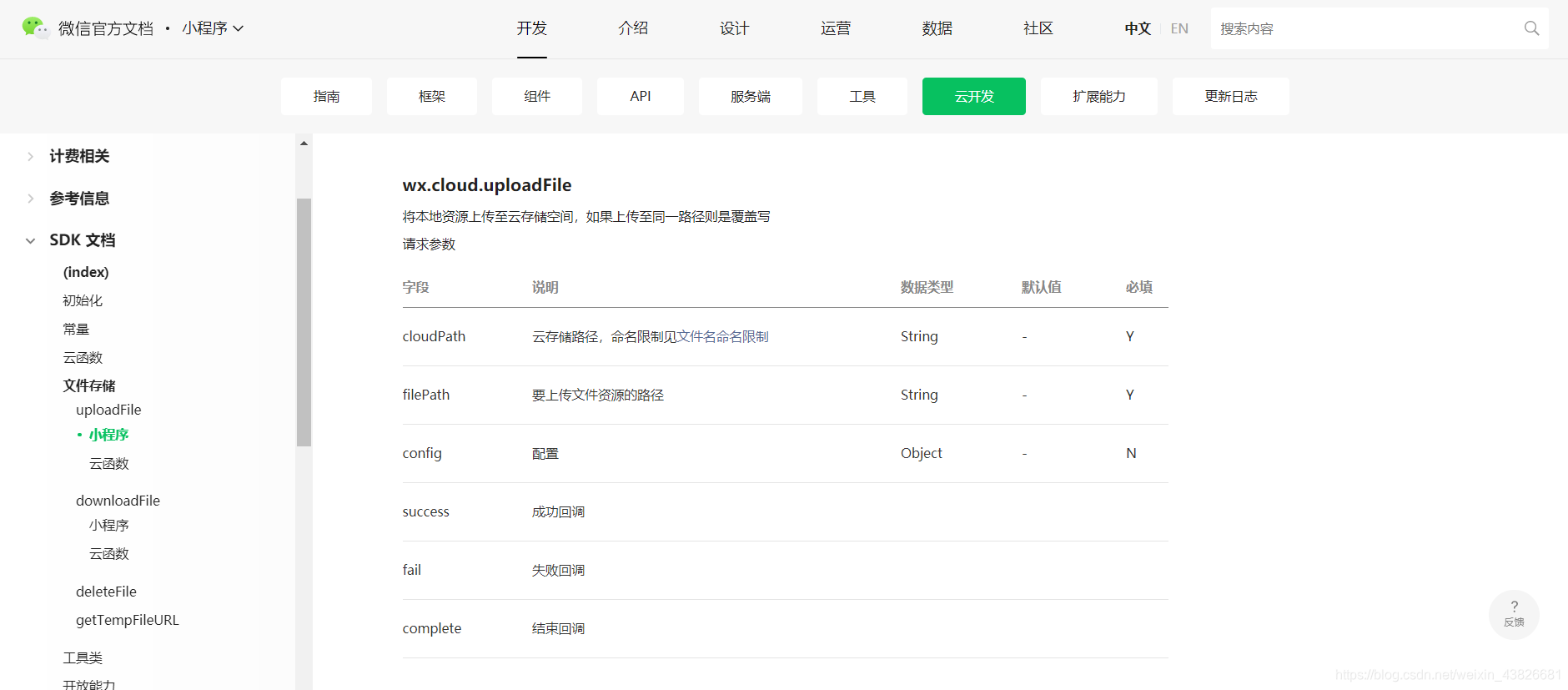Select the API sub-tab
The image size is (1568, 690).
tap(641, 96)
